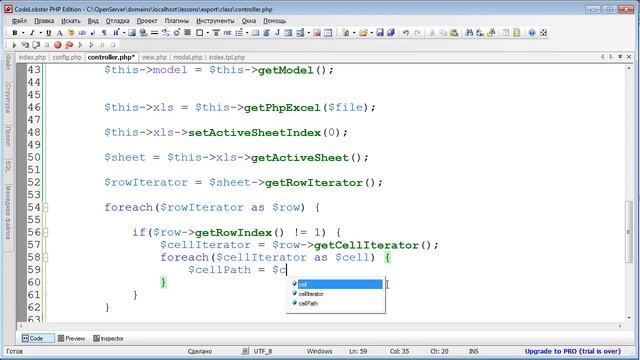
Task: Open the Плагины menu
Action: [x=177, y=21]
